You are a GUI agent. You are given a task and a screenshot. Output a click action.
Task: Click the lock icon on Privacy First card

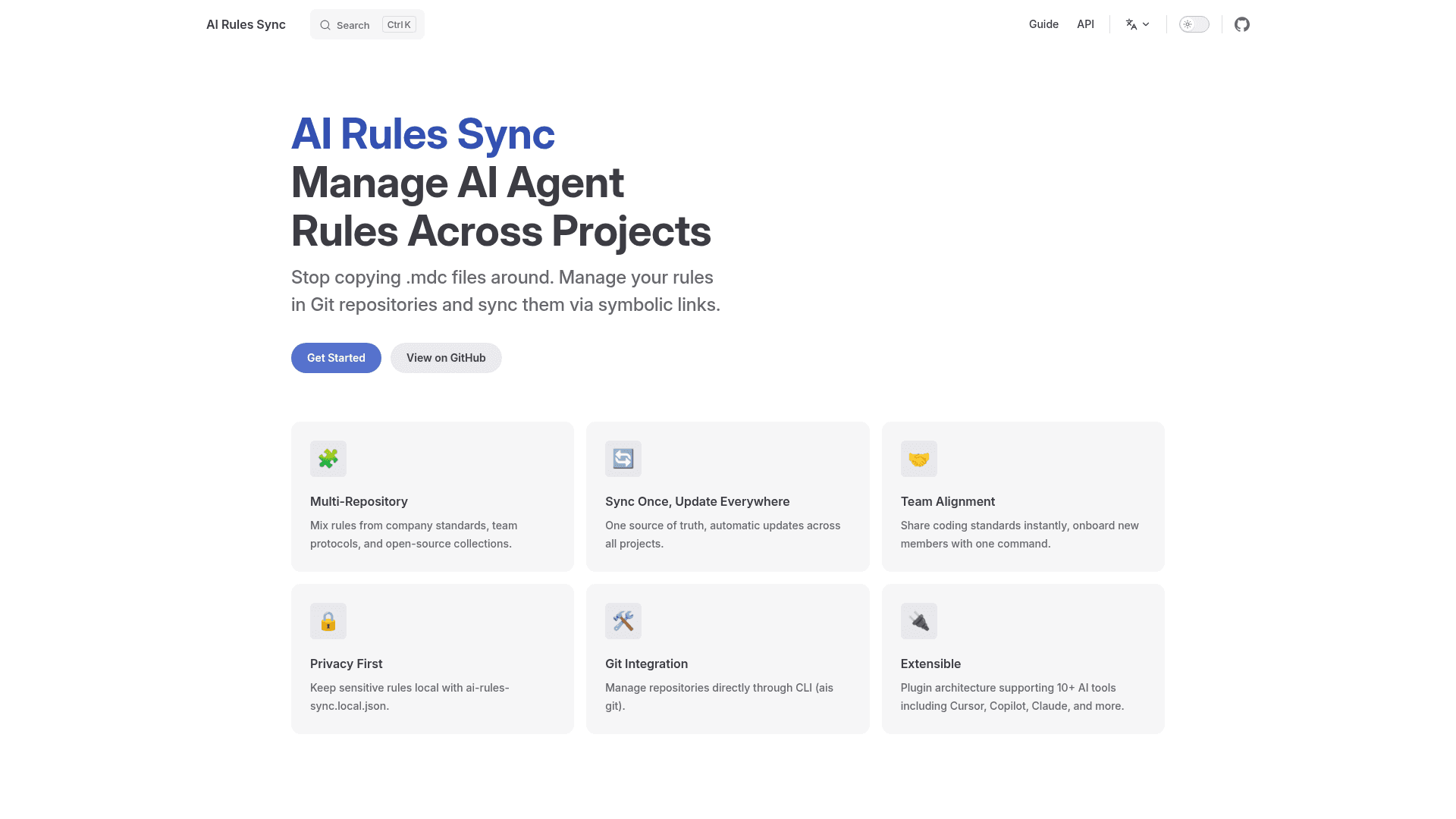tap(328, 620)
